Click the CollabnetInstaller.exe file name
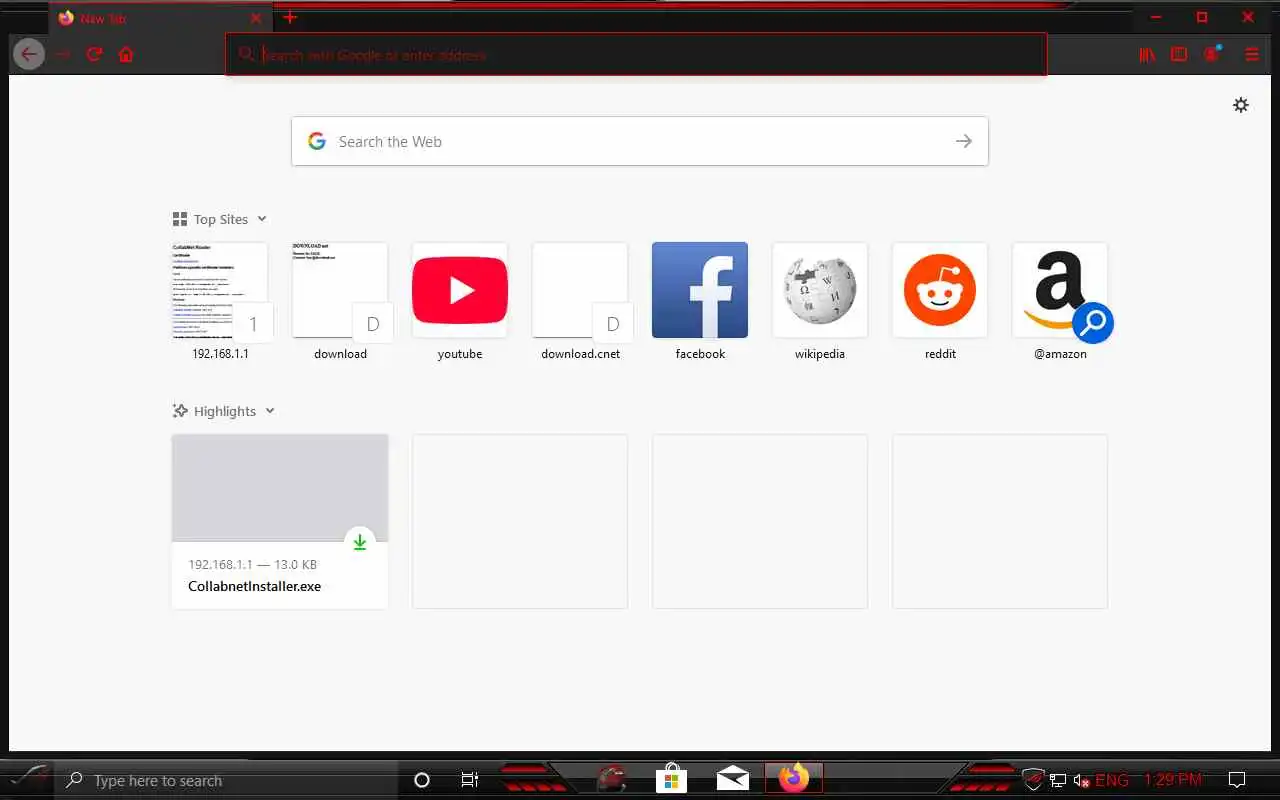Image resolution: width=1280 pixels, height=800 pixels. pos(255,587)
